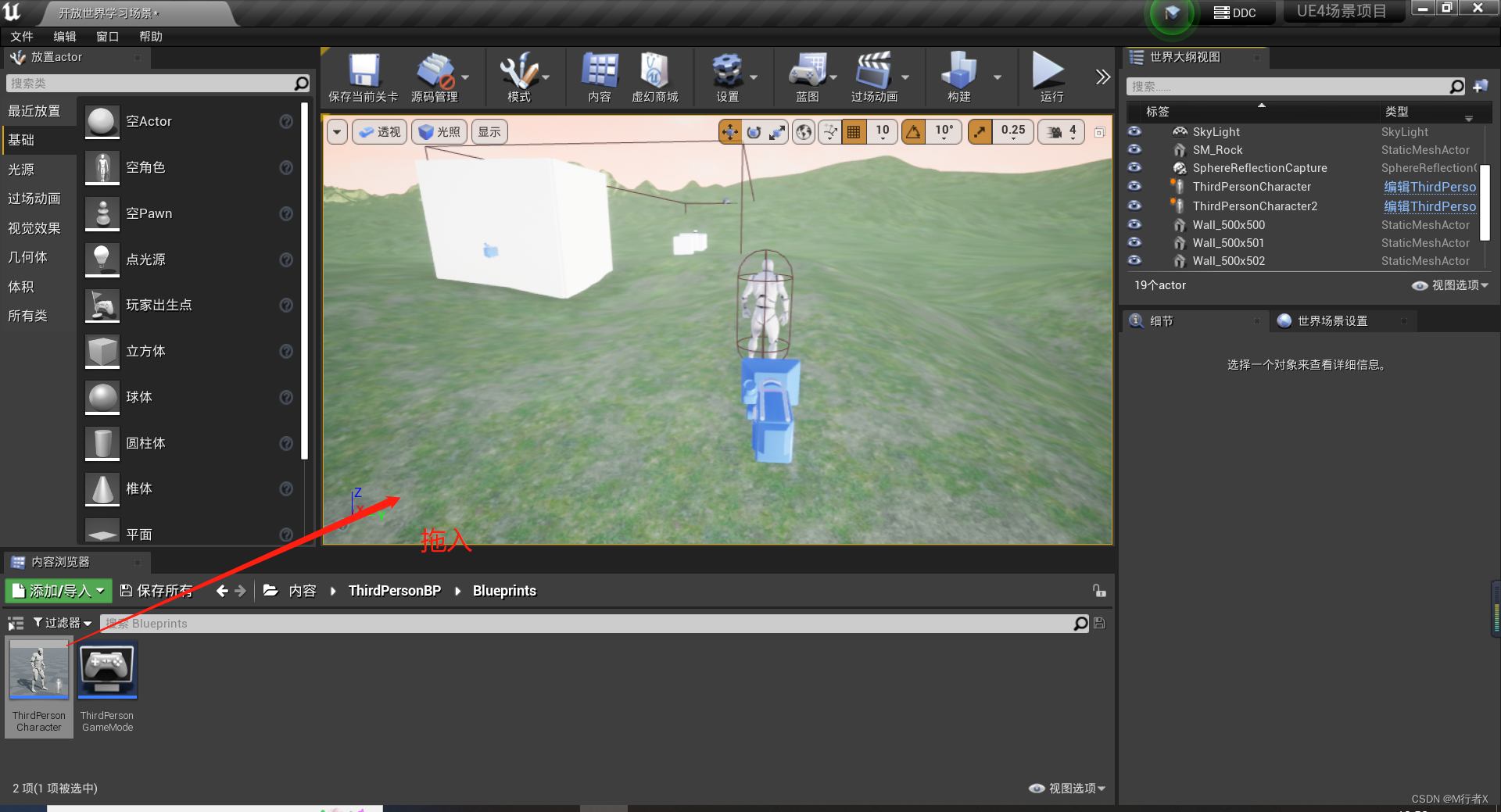Screen dimensions: 1501x812
Task: Open the Blueprints (蓝图) toolbar button
Action: click(808, 77)
